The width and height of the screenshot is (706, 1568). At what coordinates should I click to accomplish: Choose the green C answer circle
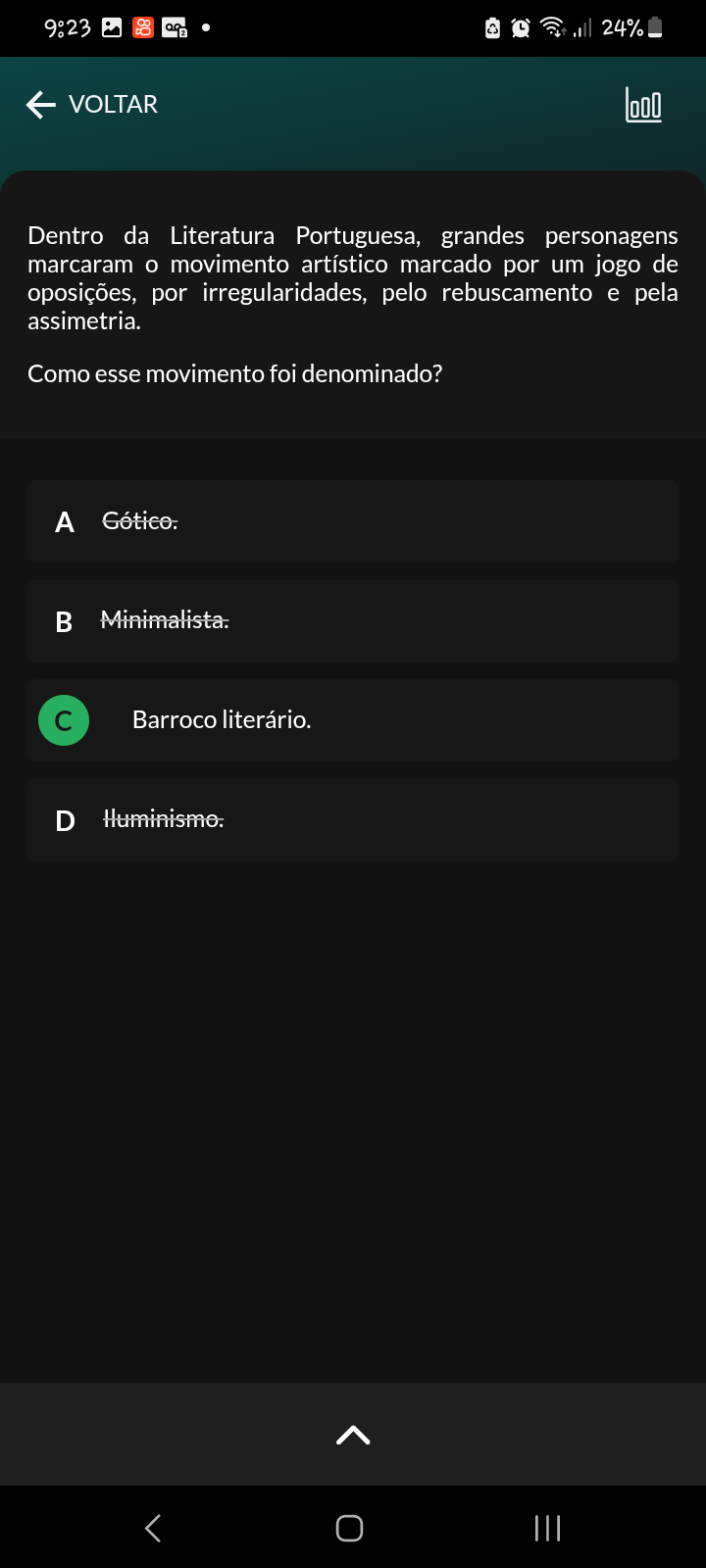(x=64, y=720)
